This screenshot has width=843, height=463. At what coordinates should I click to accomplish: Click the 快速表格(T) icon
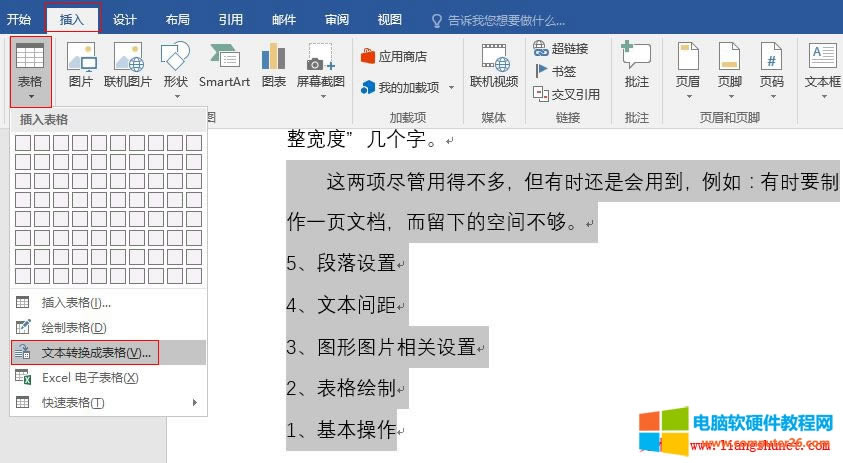23,402
